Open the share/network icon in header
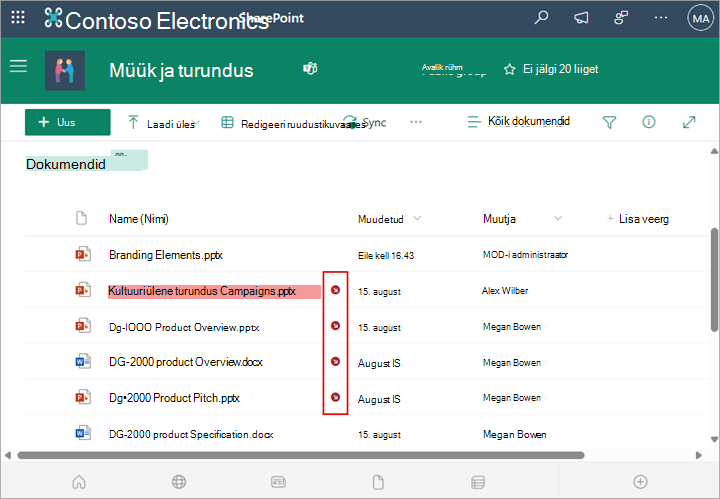720x499 pixels. click(x=621, y=18)
